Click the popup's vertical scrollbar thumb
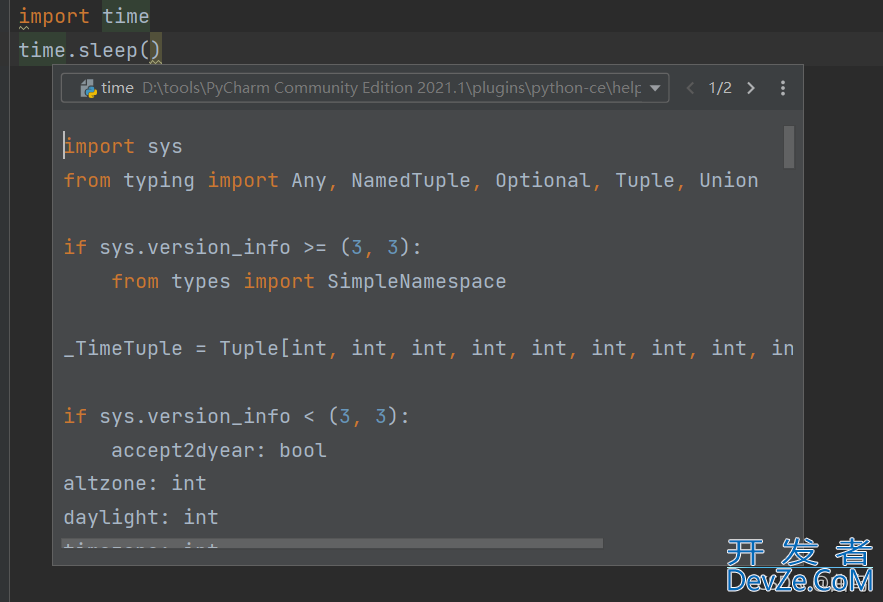 pos(789,147)
